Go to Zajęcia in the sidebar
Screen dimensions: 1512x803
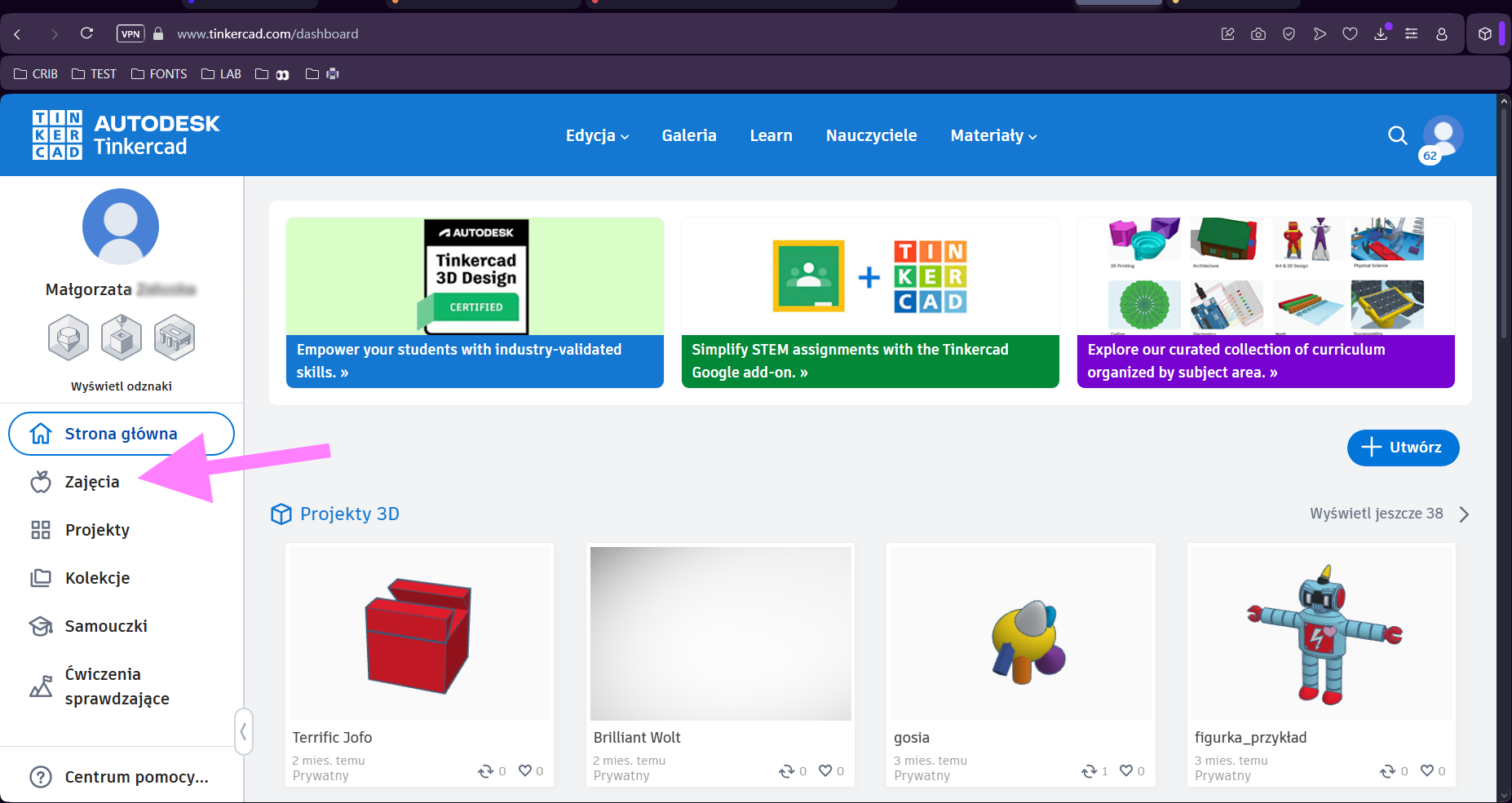pyautogui.click(x=92, y=483)
